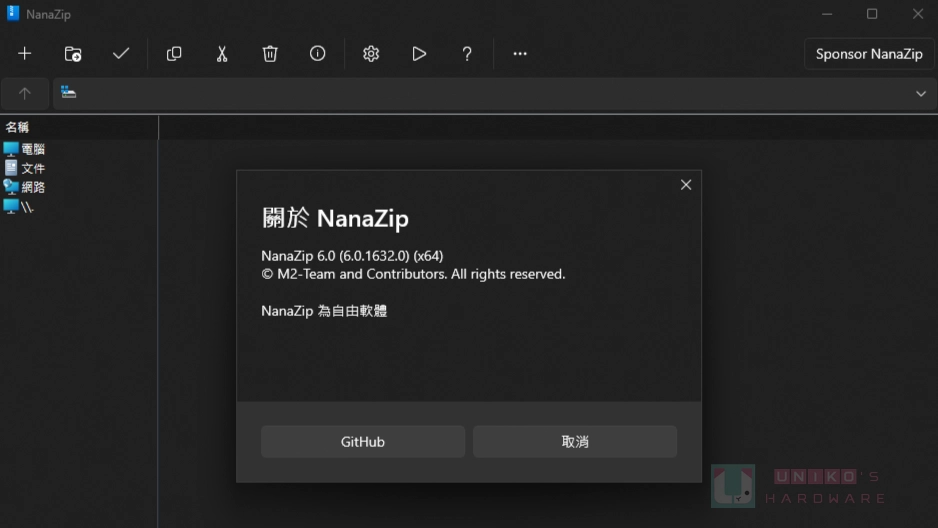This screenshot has height=528, width=938.
Task: Maximize the NanaZip window
Action: coord(872,14)
